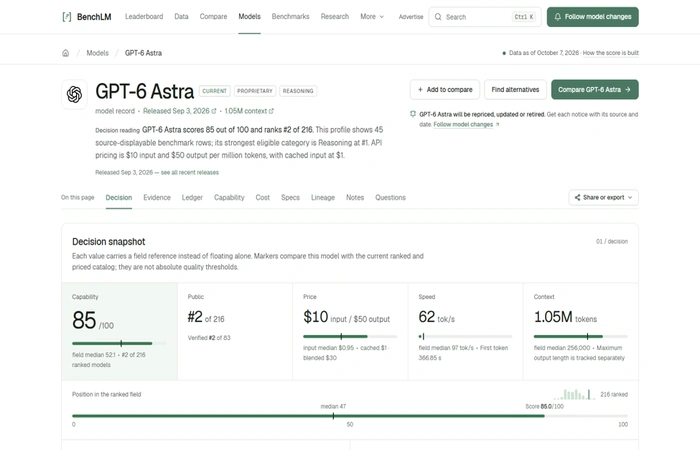Switch to the Specs tab
700x450 pixels.
(x=290, y=197)
